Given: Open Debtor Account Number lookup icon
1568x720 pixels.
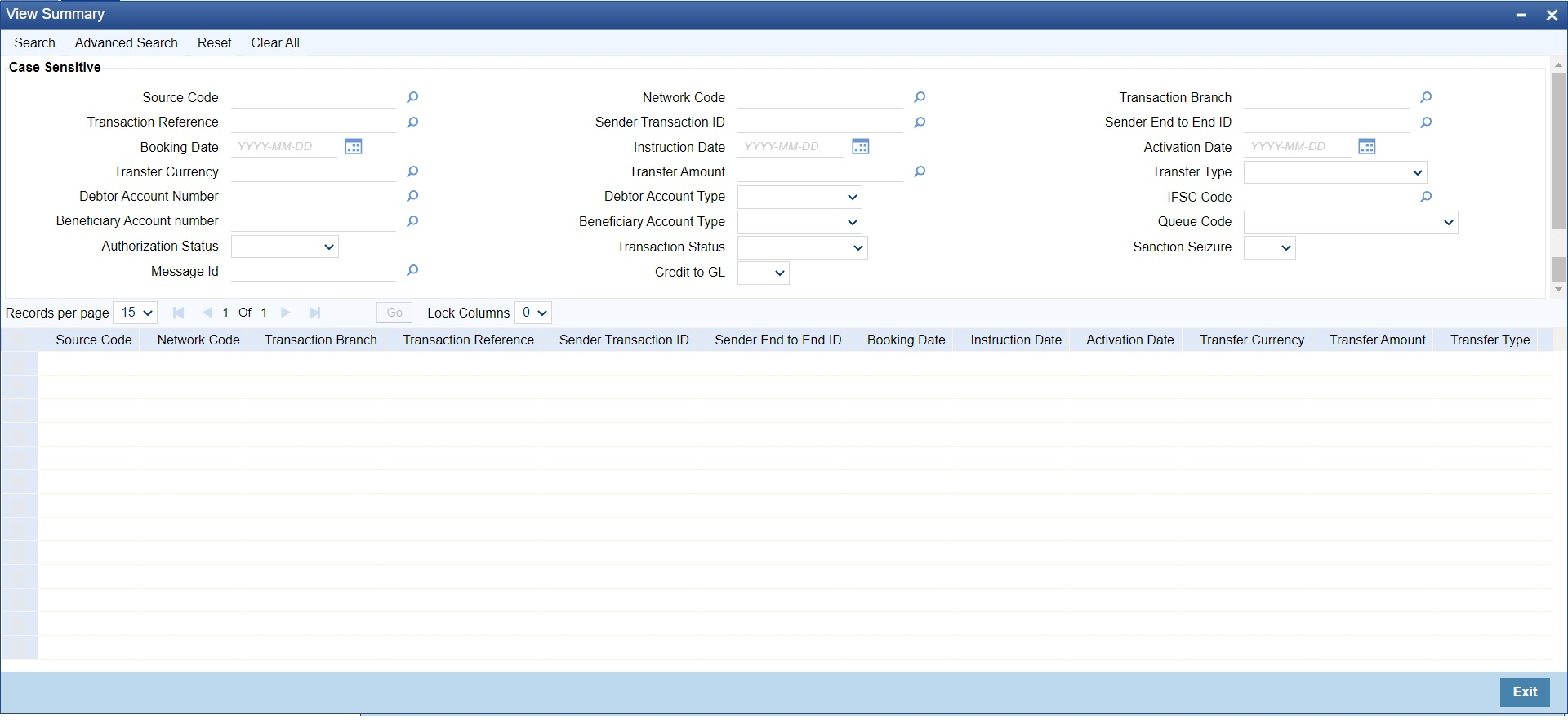Looking at the screenshot, I should pyautogui.click(x=412, y=196).
